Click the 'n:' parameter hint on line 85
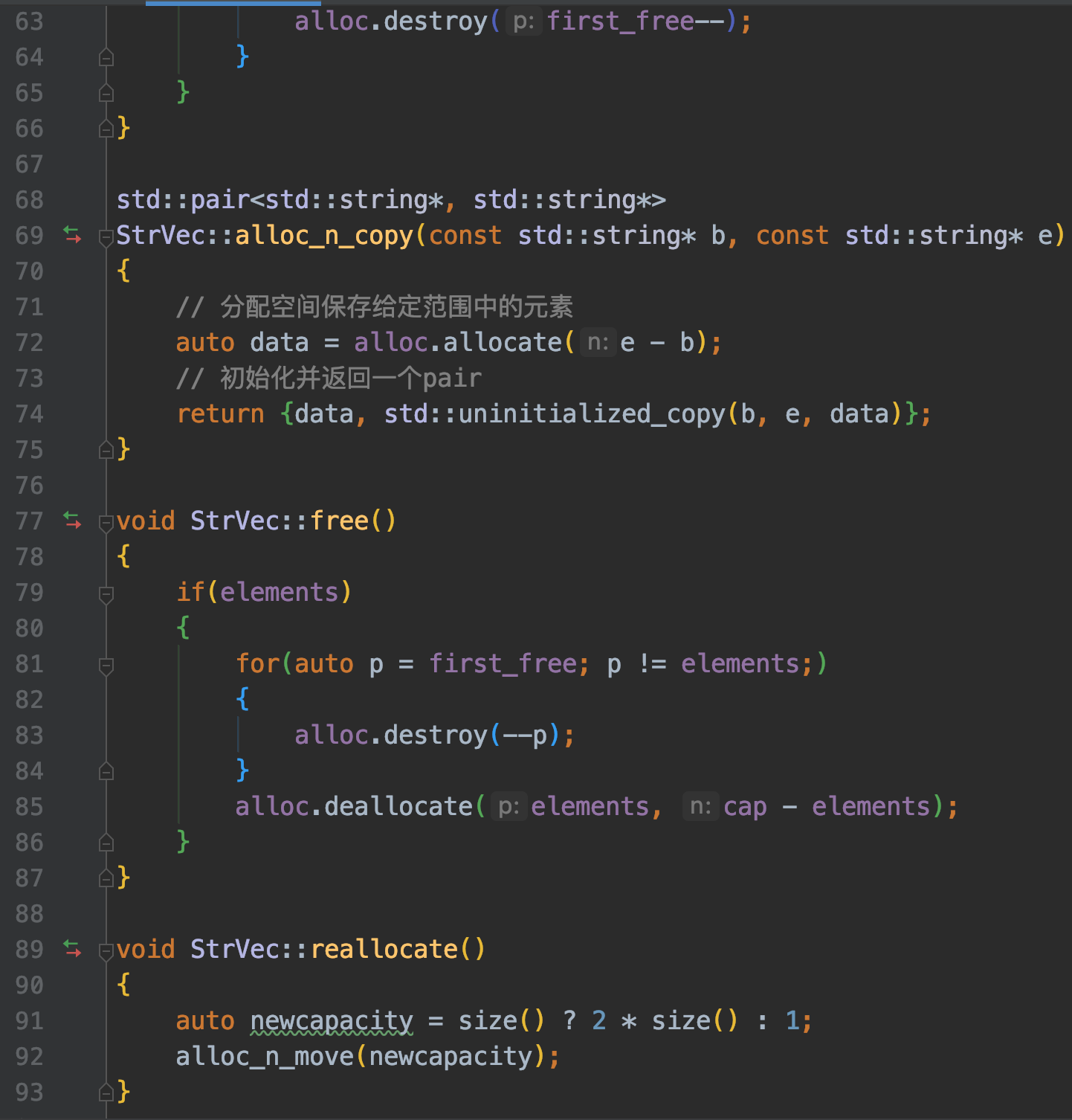This screenshot has height=1120, width=1072. coord(700,807)
